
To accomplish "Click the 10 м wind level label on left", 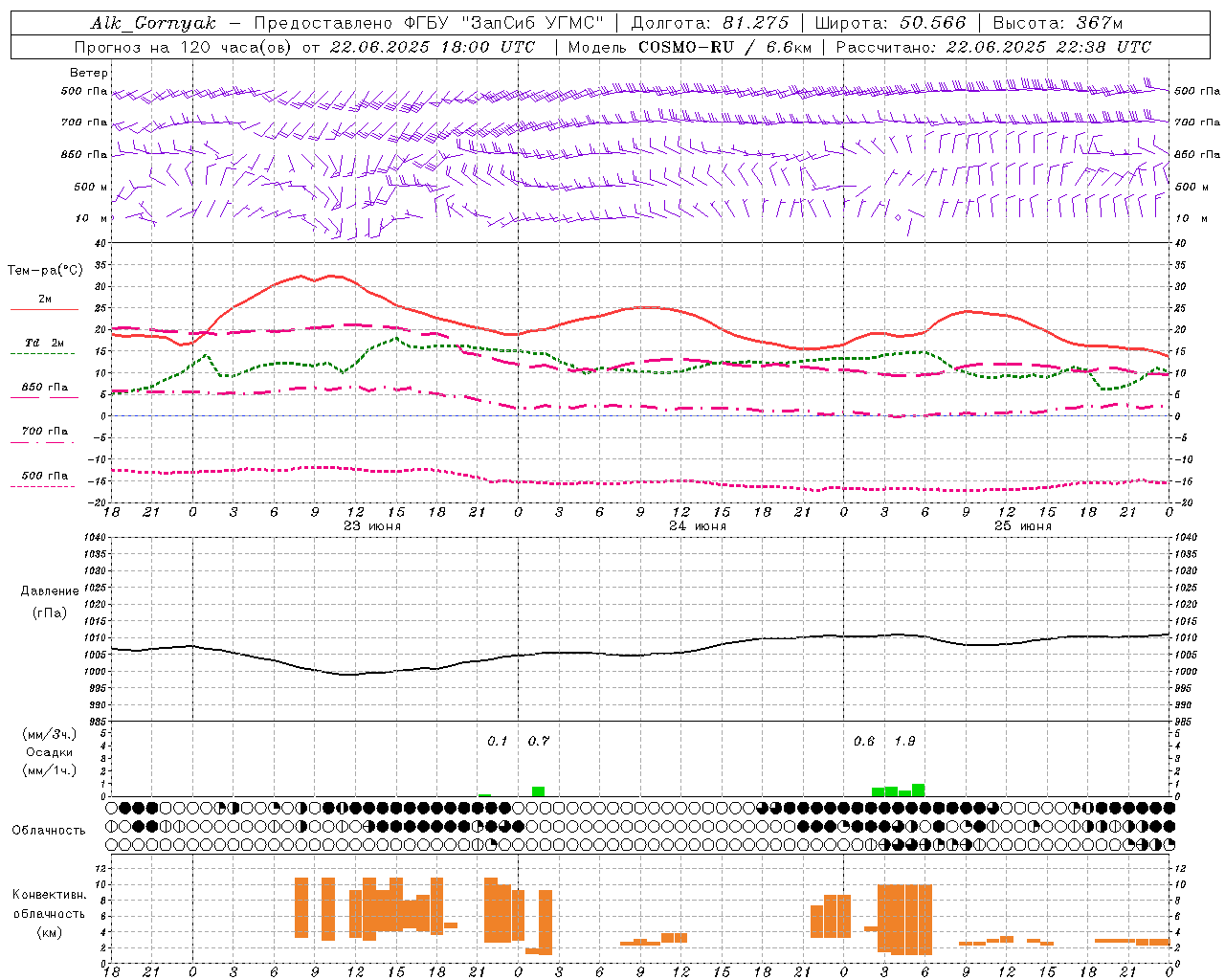I will point(93,218).
